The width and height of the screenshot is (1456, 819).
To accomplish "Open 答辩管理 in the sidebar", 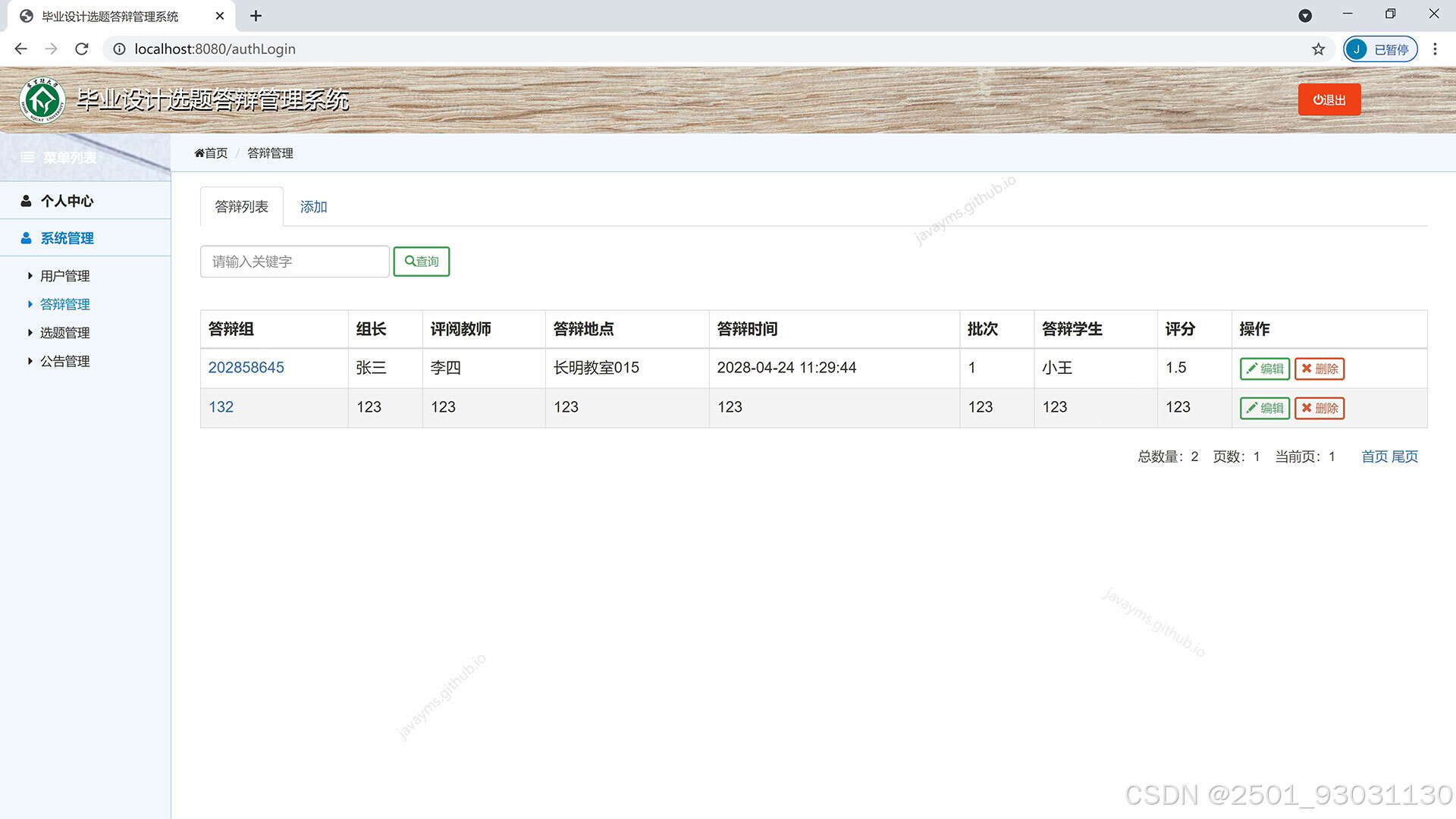I will pos(64,305).
